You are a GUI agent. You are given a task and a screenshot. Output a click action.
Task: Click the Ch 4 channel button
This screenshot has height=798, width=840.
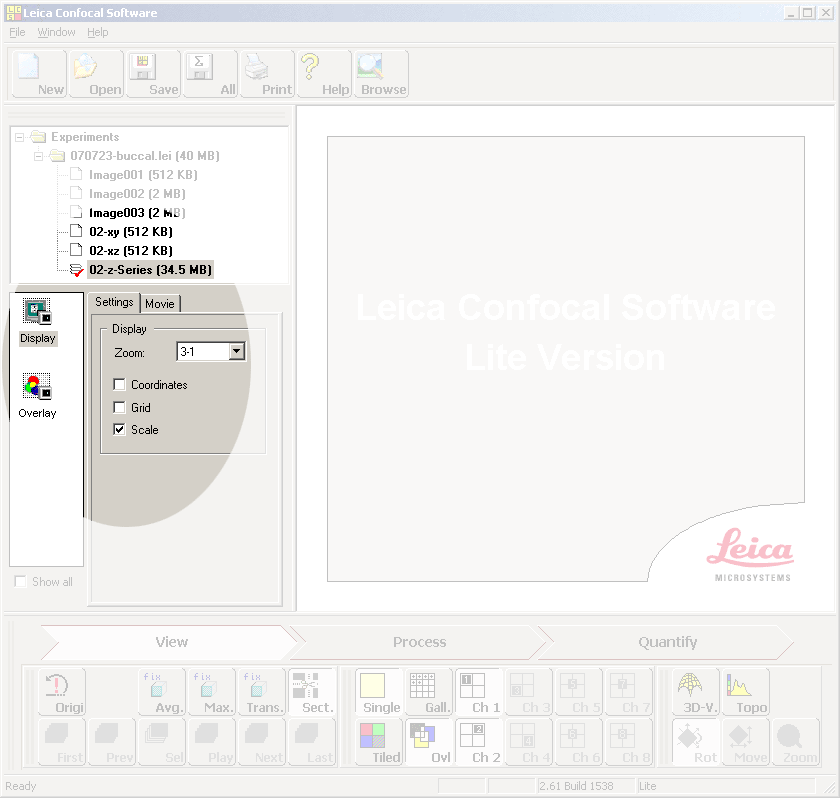tap(529, 742)
